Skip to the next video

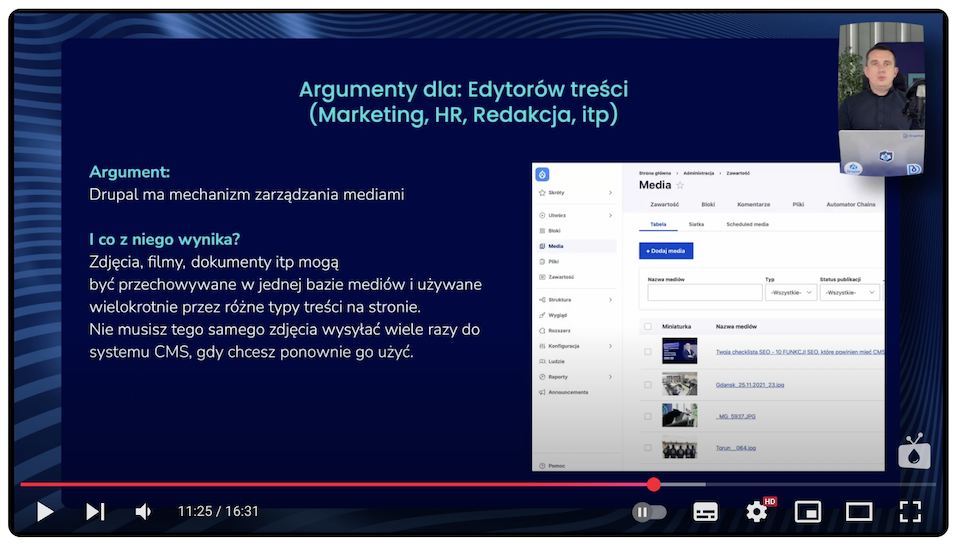coord(96,511)
